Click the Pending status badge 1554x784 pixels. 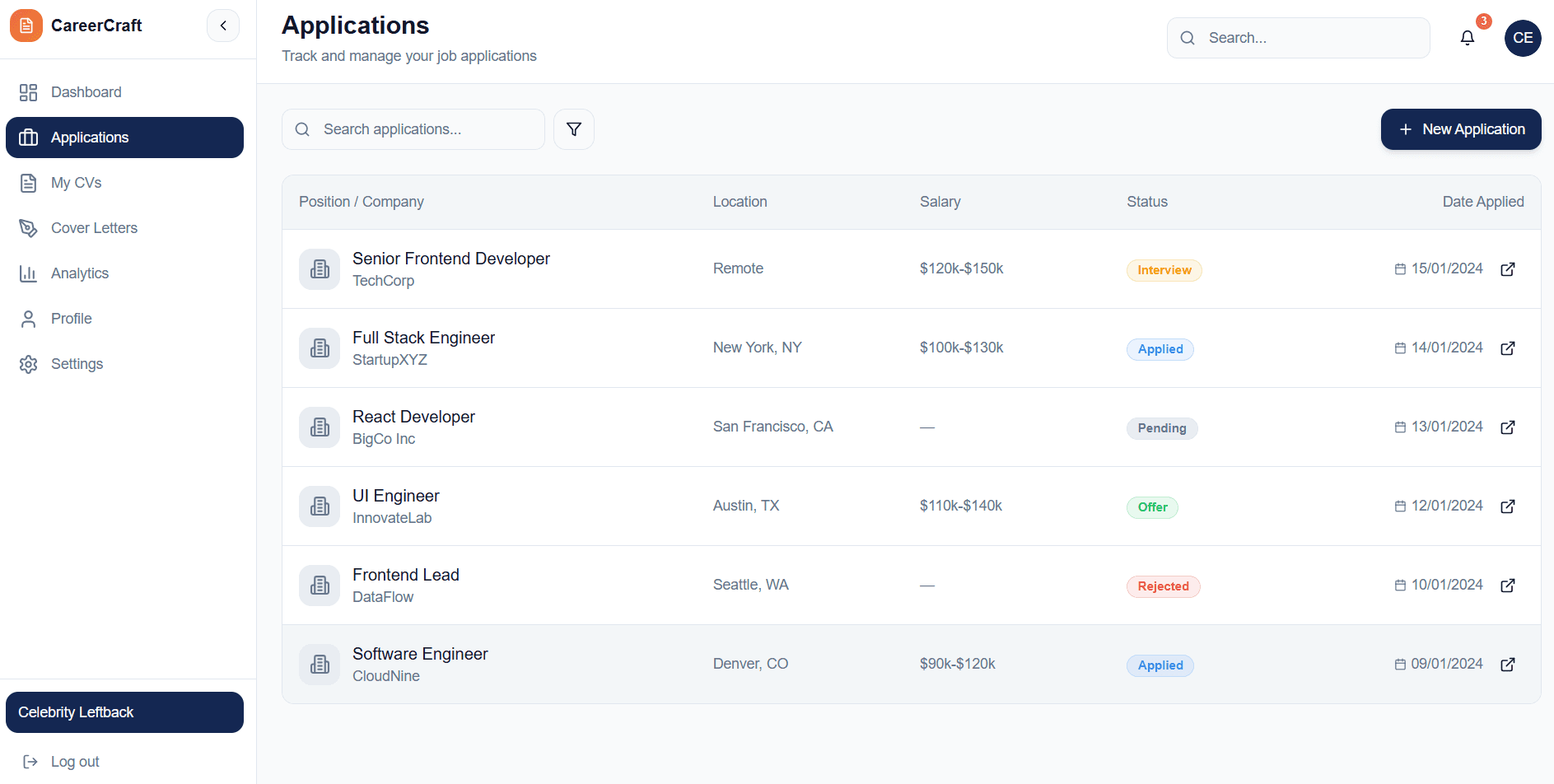(x=1162, y=428)
